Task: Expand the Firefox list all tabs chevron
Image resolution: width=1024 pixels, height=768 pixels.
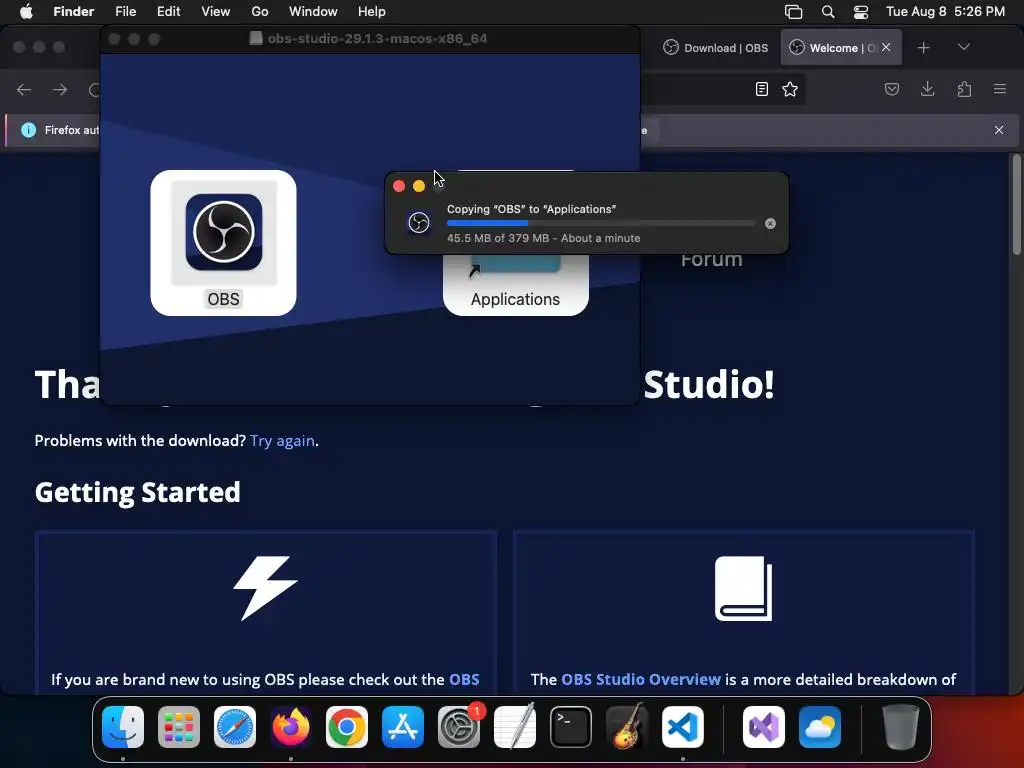Action: 963,47
